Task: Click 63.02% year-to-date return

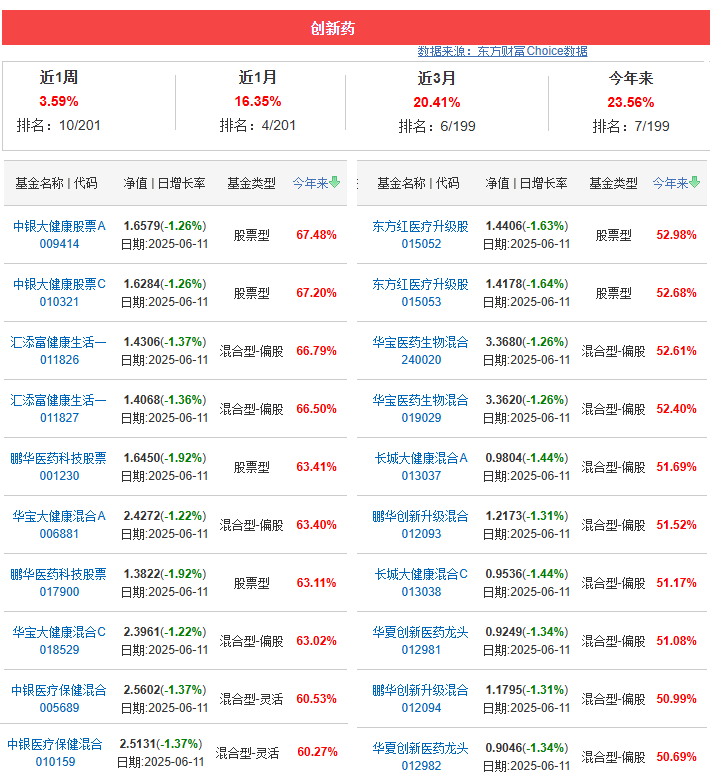Action: pos(316,641)
